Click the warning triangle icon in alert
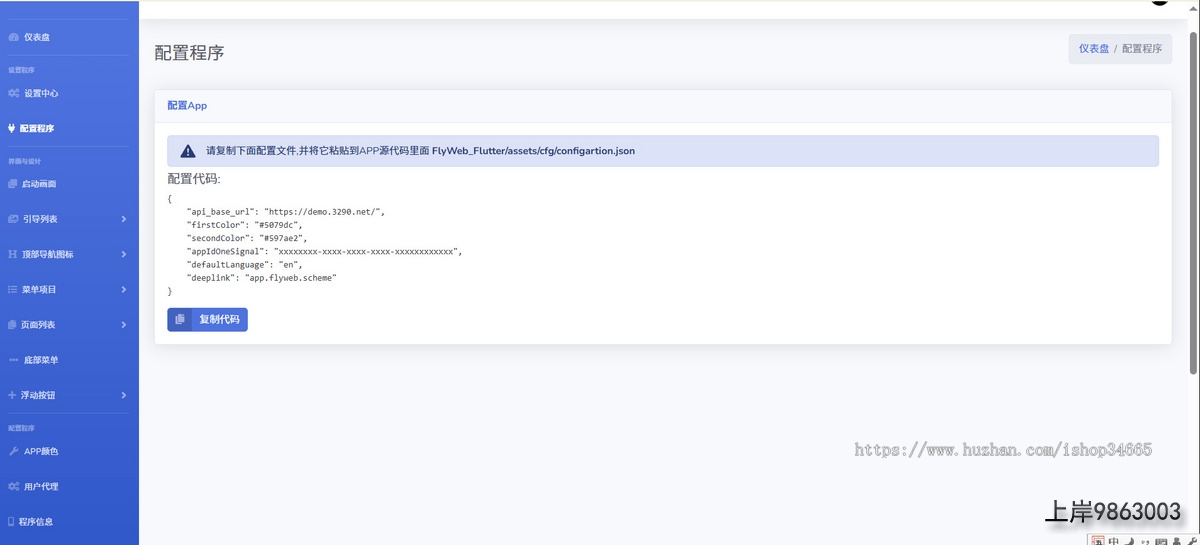 coord(188,151)
